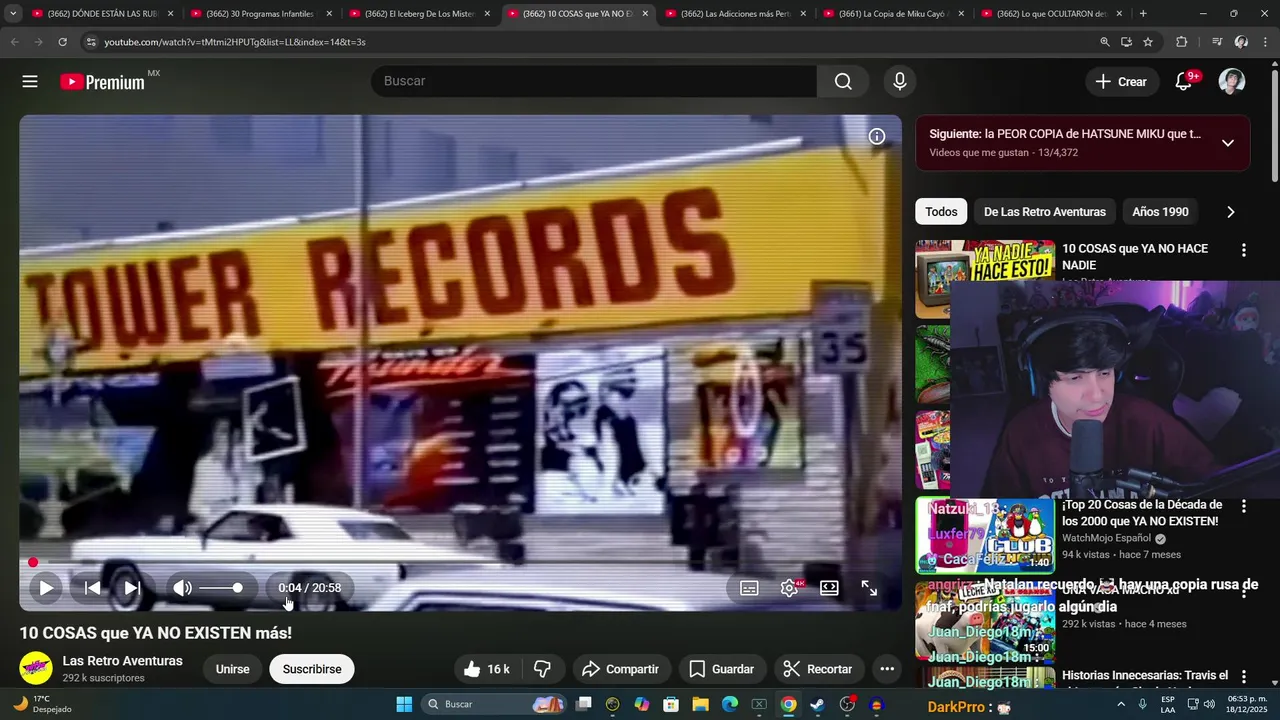
Task: Mute the video volume speaker
Action: click(x=182, y=588)
